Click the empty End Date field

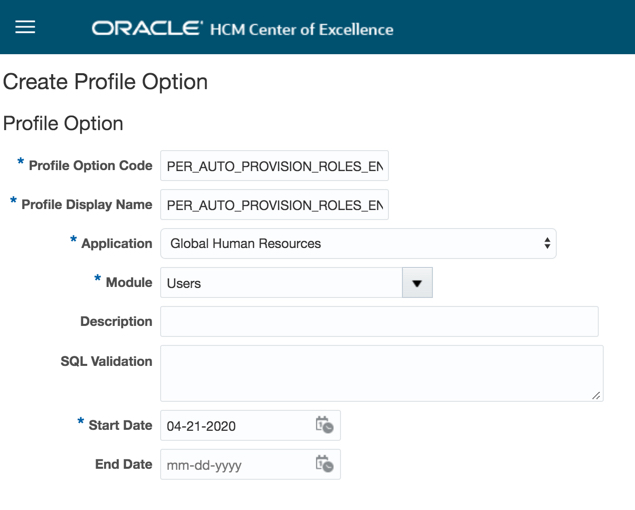[236, 465]
